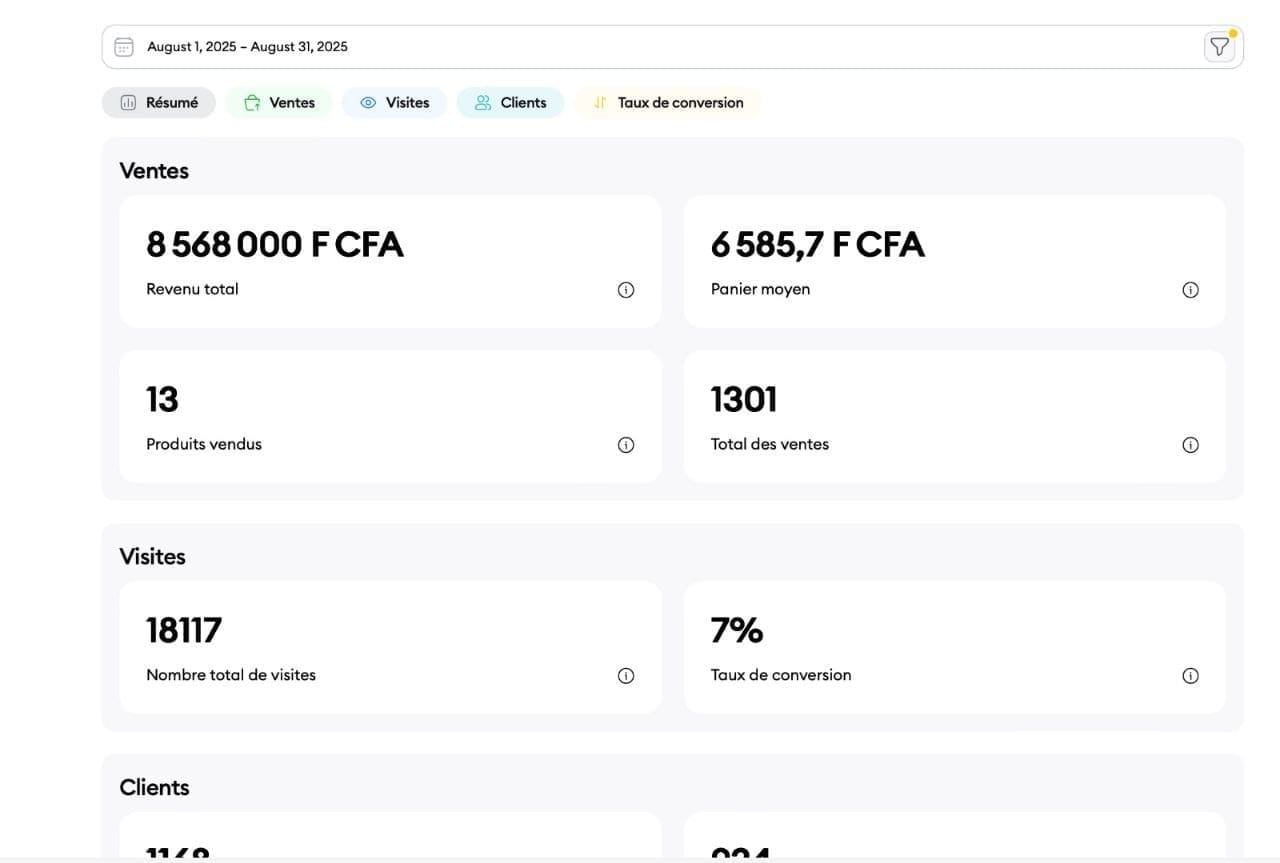The image size is (1280, 863).
Task: Select the 13 Produits vendus card
Action: tap(390, 416)
